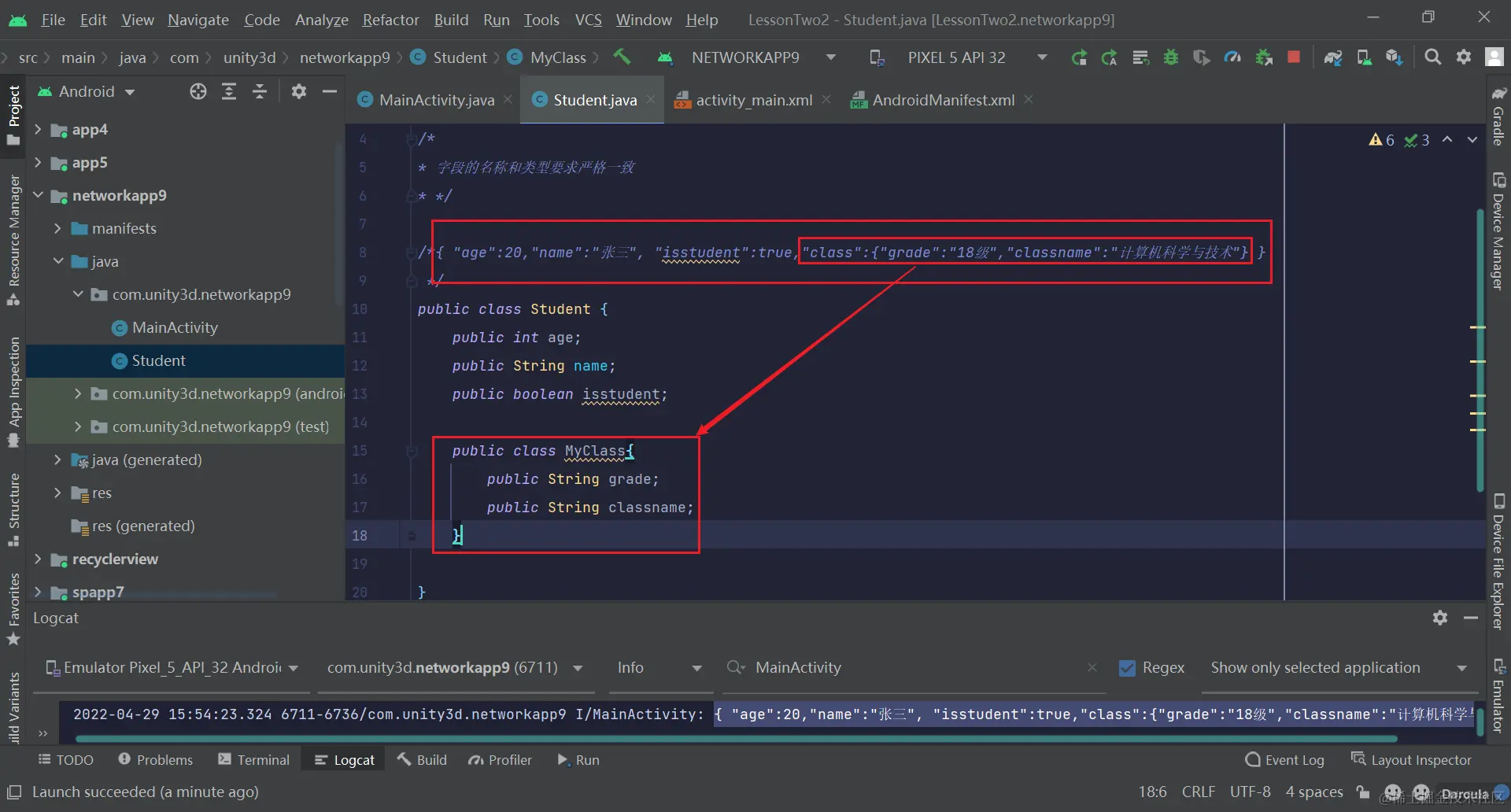Switch to MainActivity.java editor tab
This screenshot has width=1511, height=812.
(x=437, y=100)
